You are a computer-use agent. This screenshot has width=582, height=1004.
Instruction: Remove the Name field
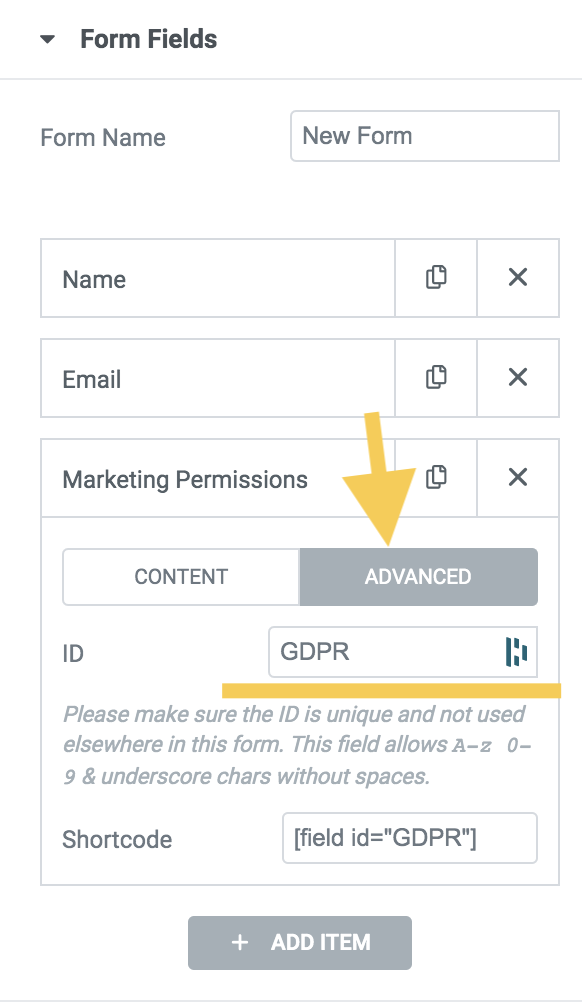pos(518,278)
